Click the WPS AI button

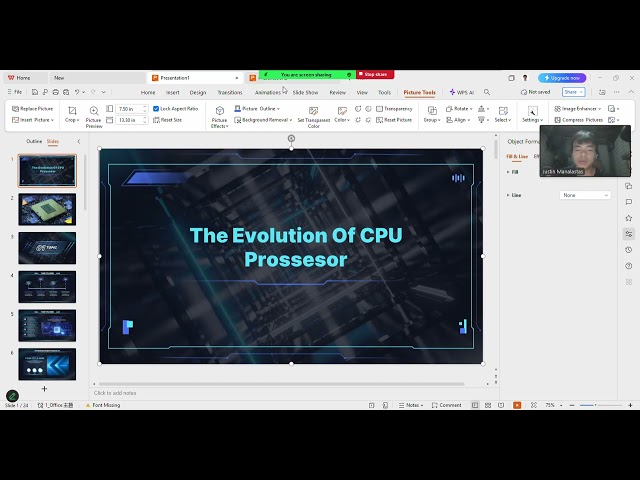coord(462,92)
